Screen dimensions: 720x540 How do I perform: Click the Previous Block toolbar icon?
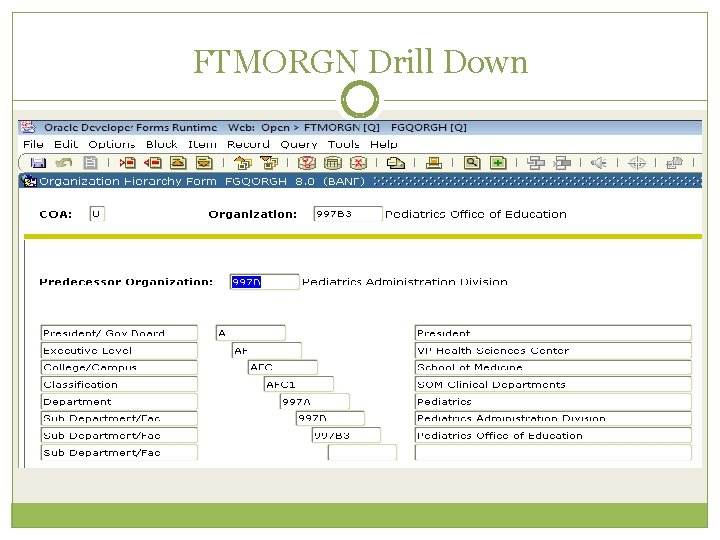click(x=243, y=163)
